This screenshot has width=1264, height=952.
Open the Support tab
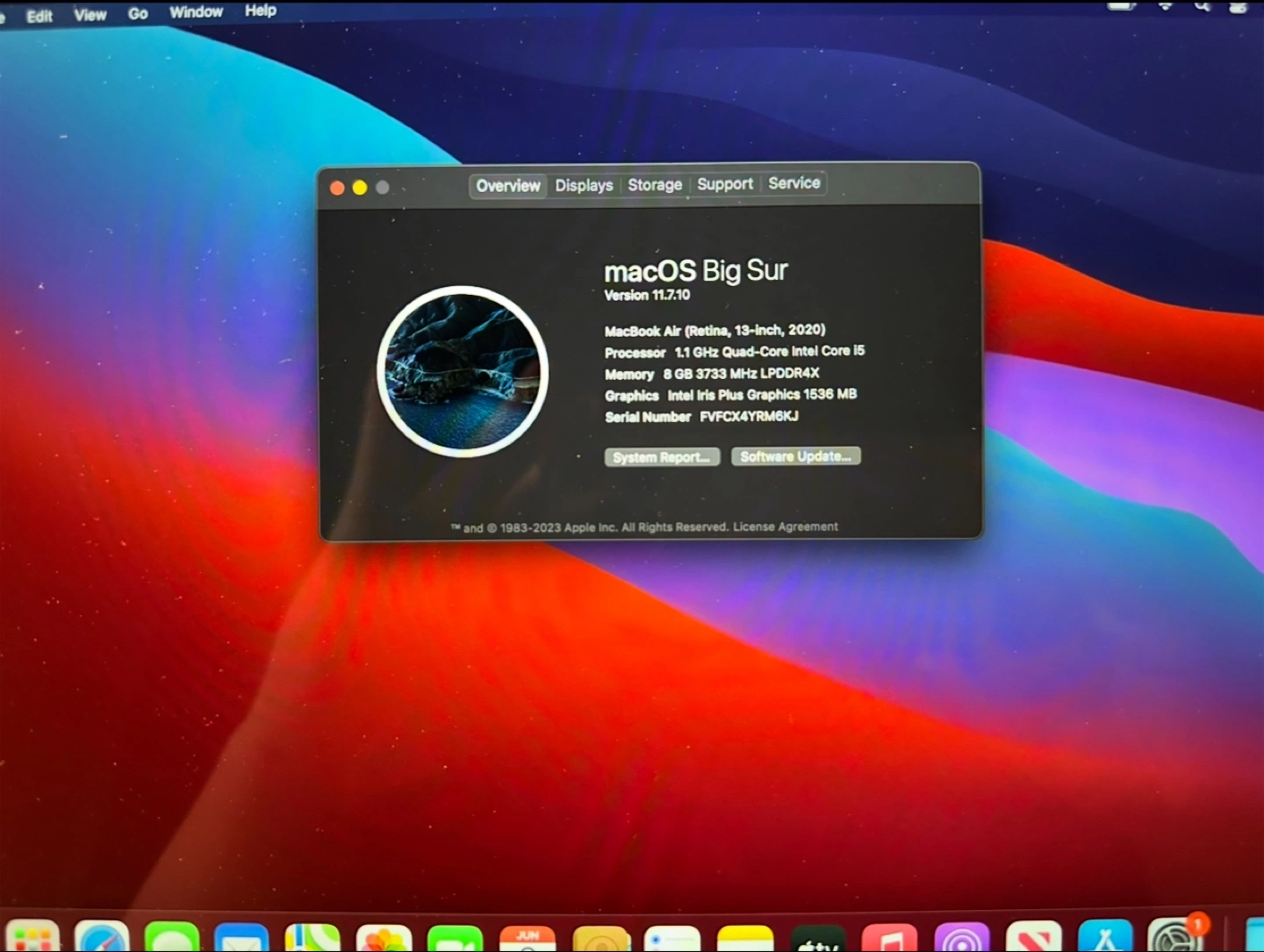pos(725,183)
